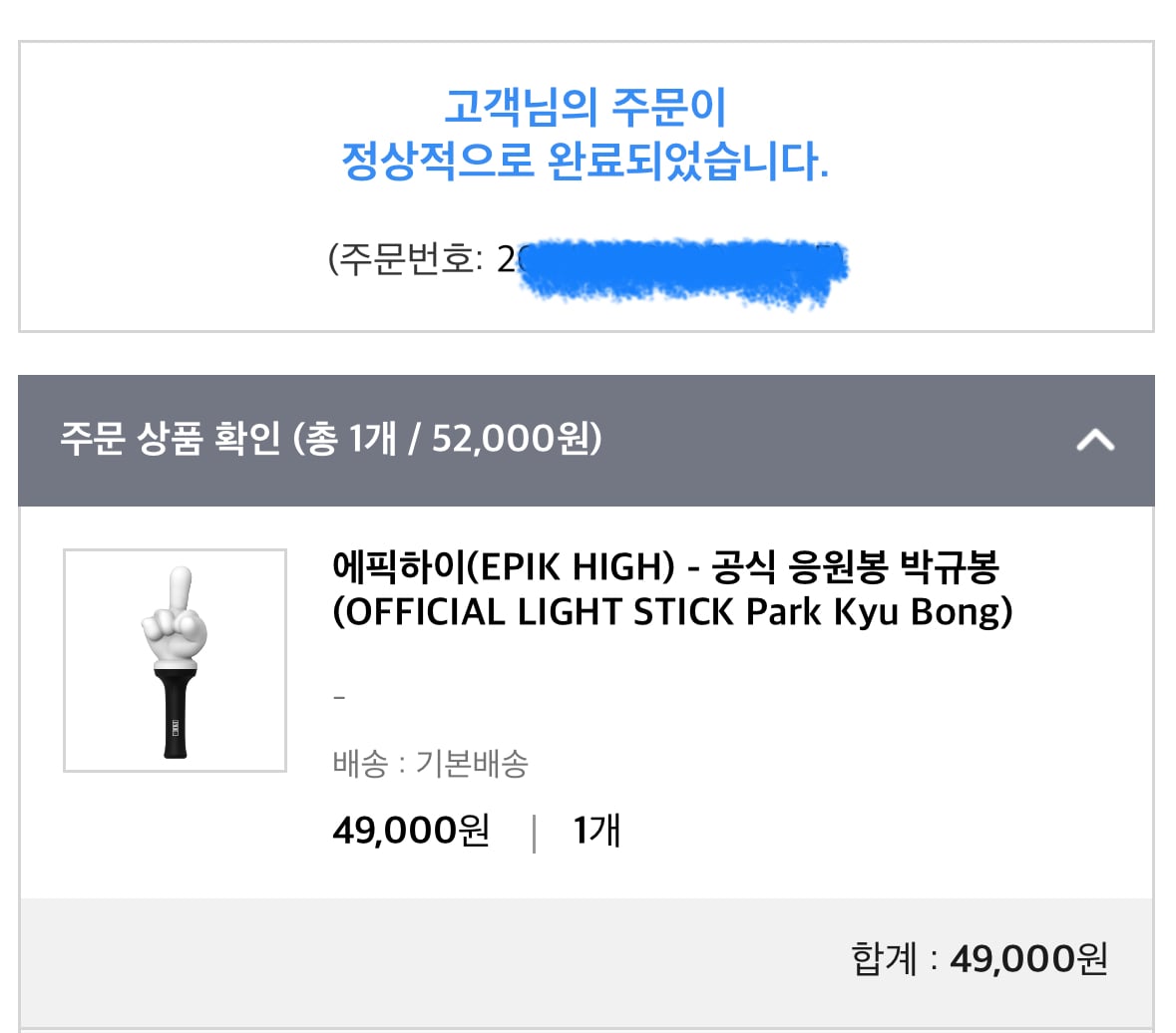Collapse the order items section chevron
The image size is (1176, 1033).
(1095, 440)
